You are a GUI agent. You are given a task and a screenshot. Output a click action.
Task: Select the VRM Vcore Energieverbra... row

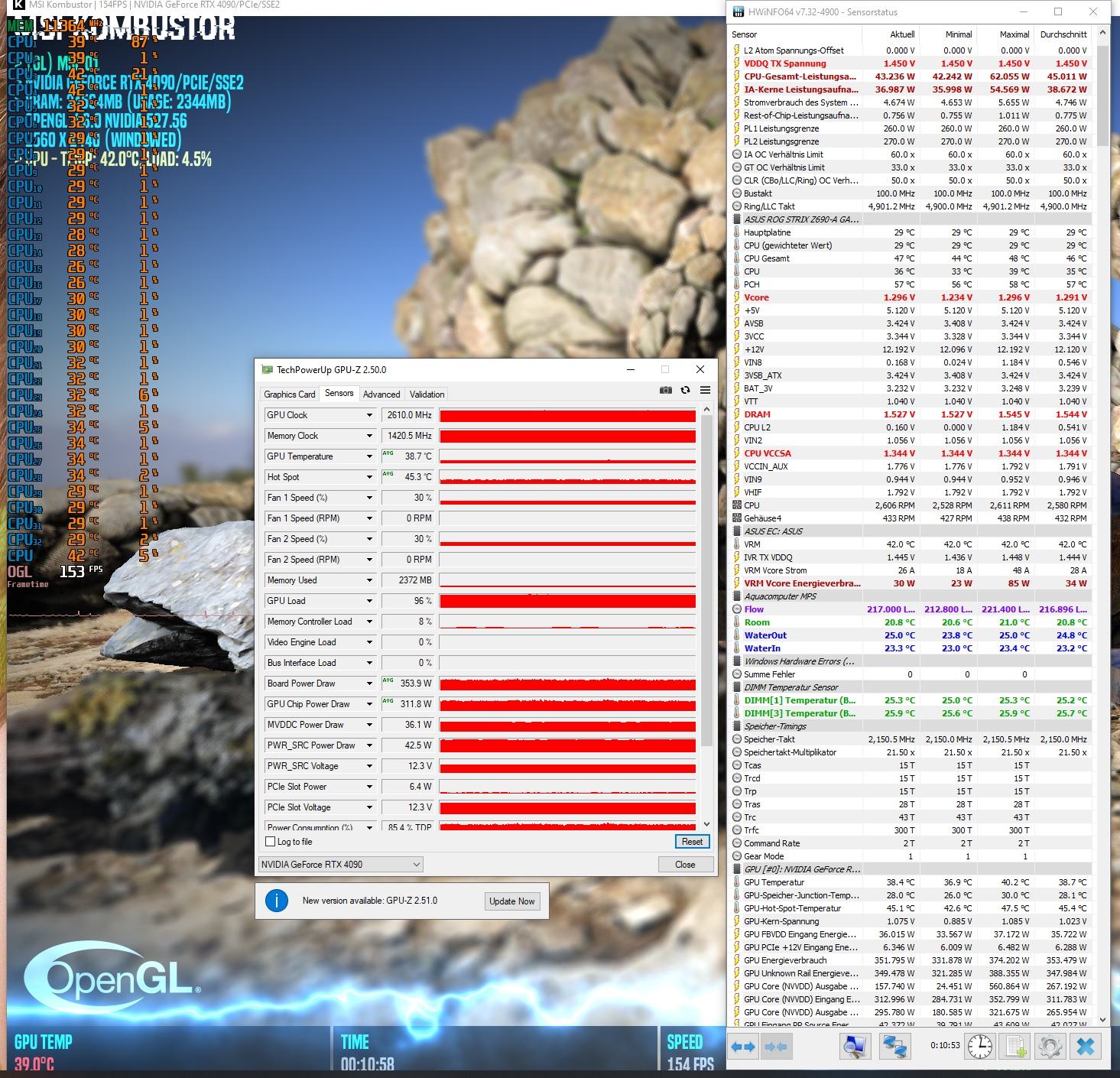pos(911,583)
